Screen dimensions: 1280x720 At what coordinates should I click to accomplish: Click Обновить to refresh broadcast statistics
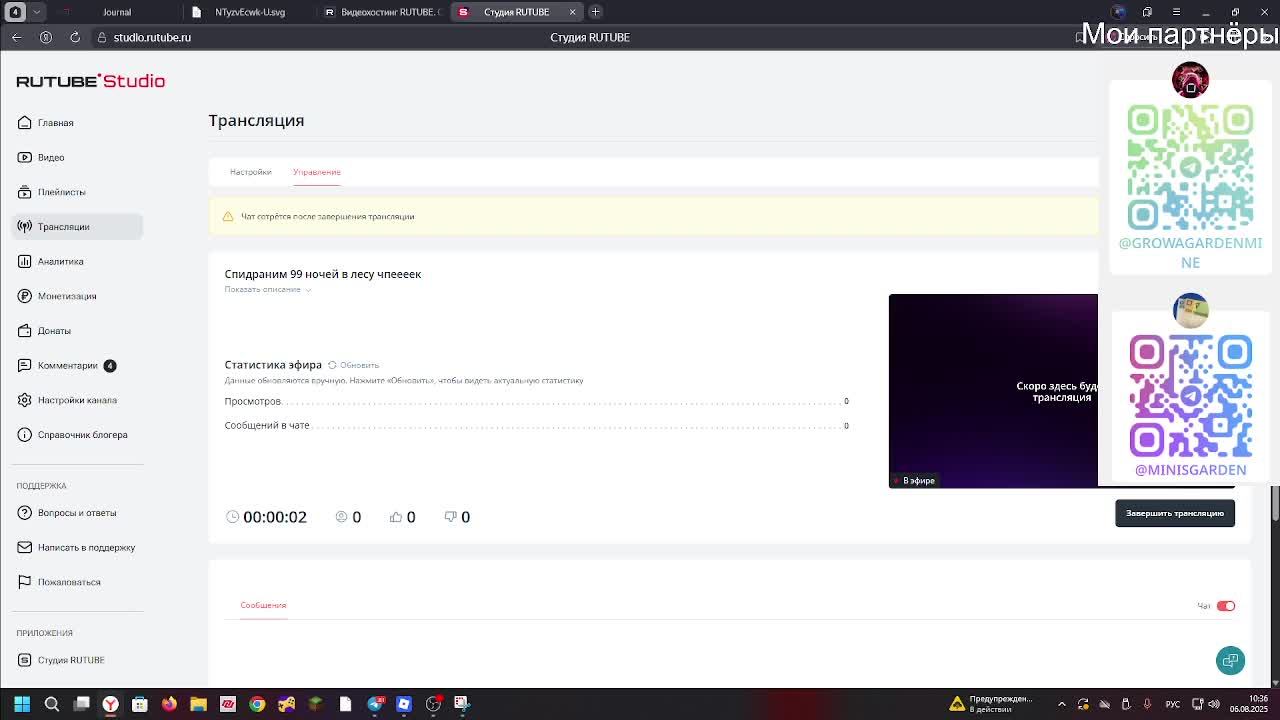click(x=354, y=365)
